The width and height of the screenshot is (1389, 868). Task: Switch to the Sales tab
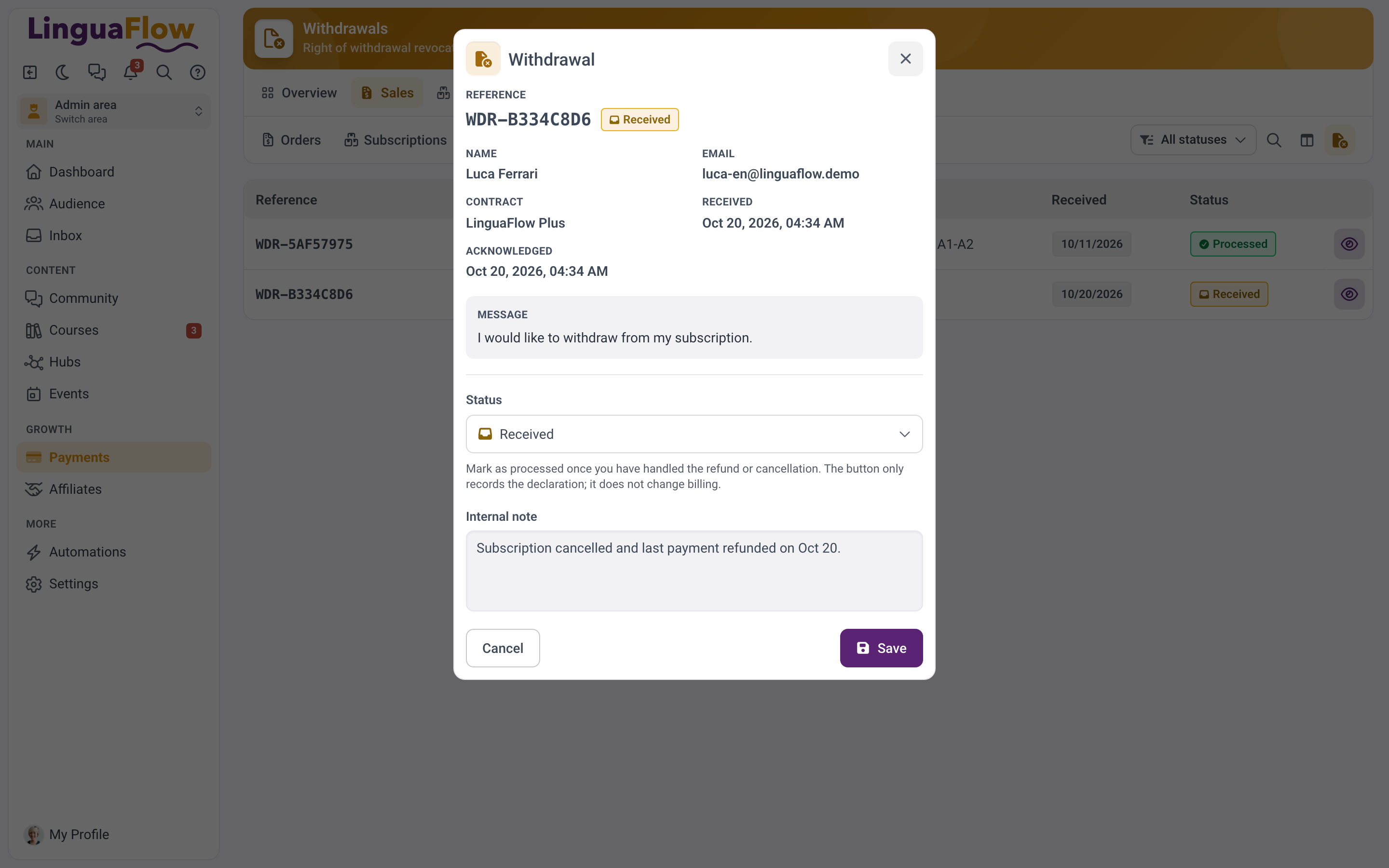[387, 93]
